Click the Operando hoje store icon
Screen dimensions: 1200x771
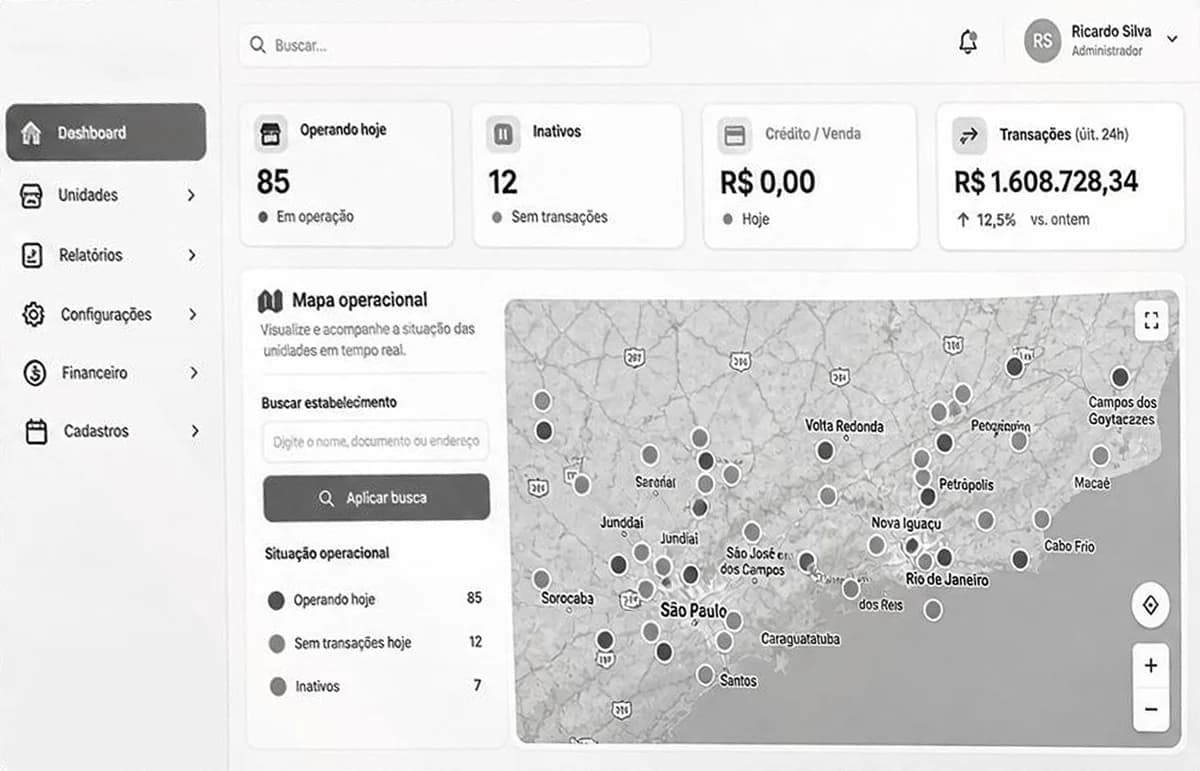click(270, 133)
